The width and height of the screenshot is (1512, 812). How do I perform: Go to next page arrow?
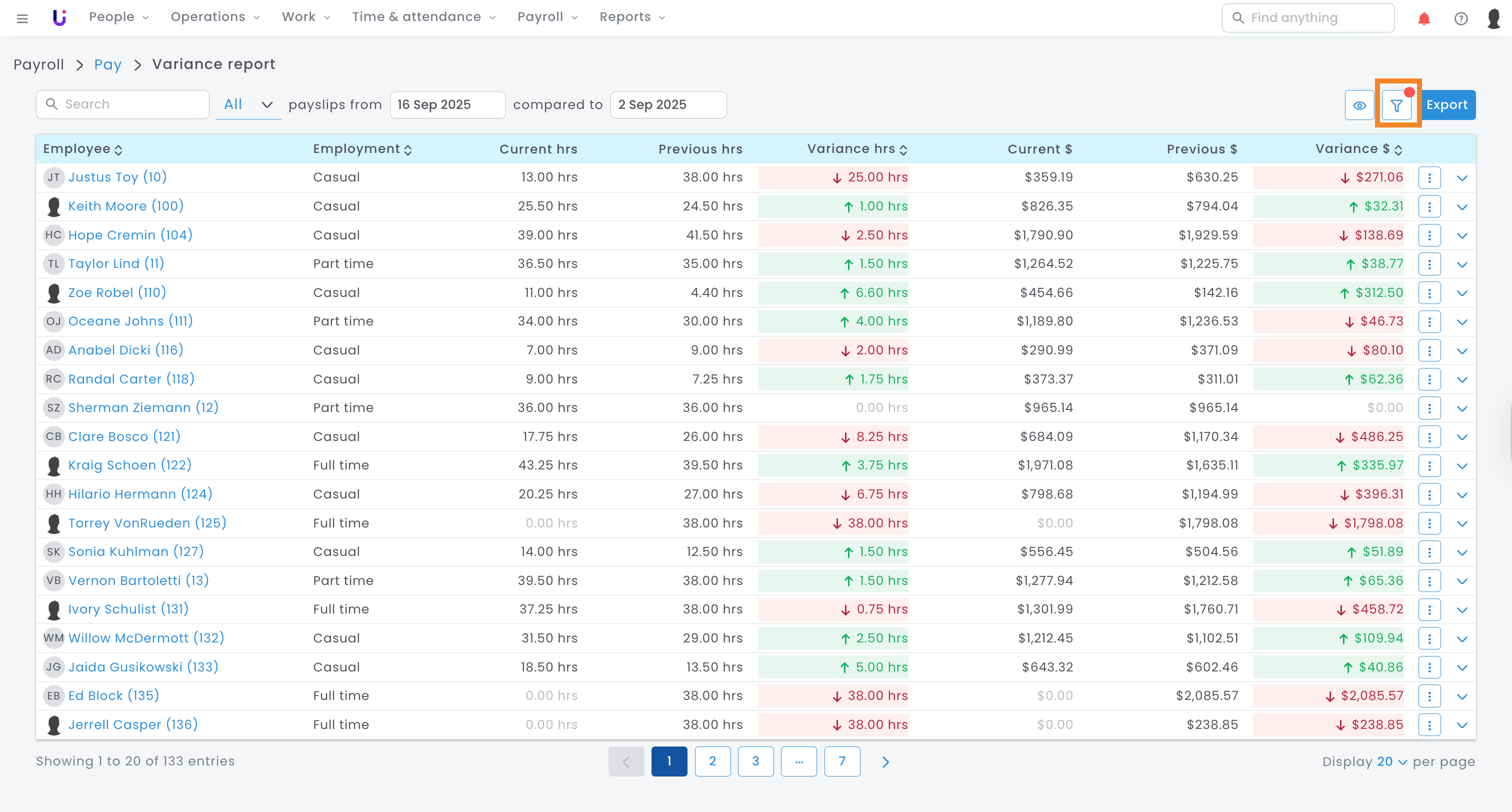point(885,761)
